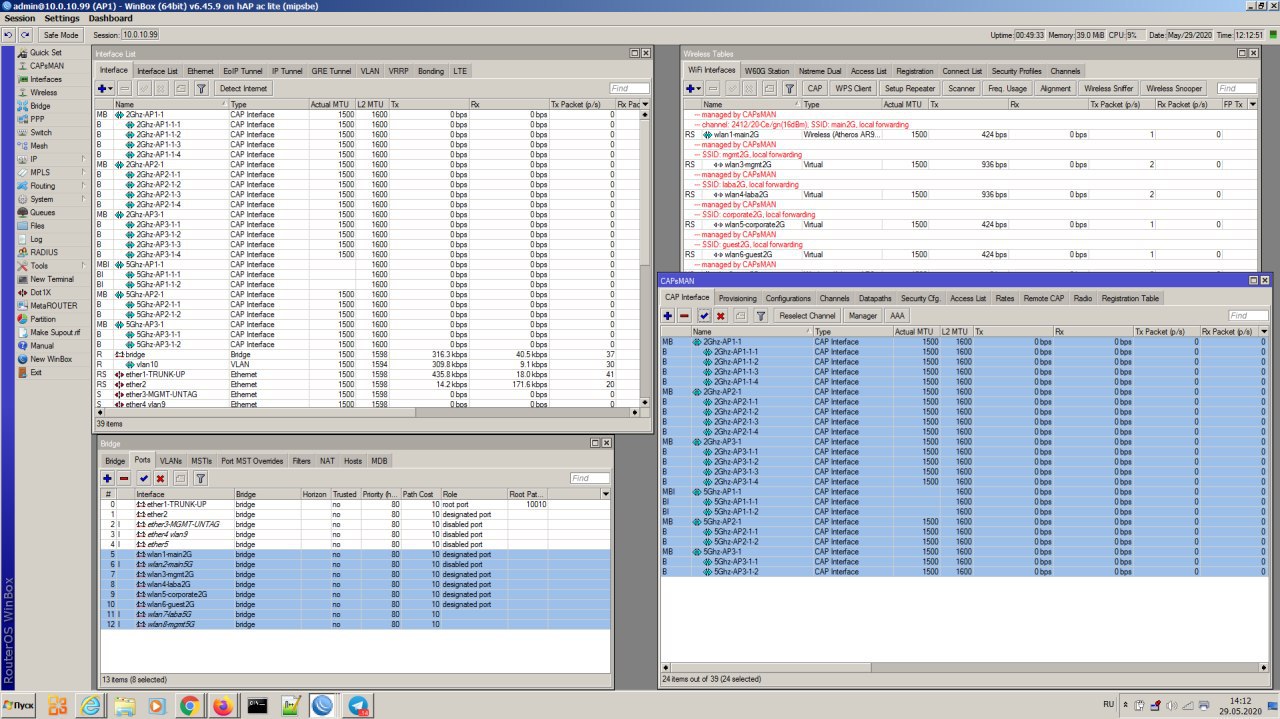
Task: Open Telegram from the taskbar
Action: pyautogui.click(x=357, y=706)
